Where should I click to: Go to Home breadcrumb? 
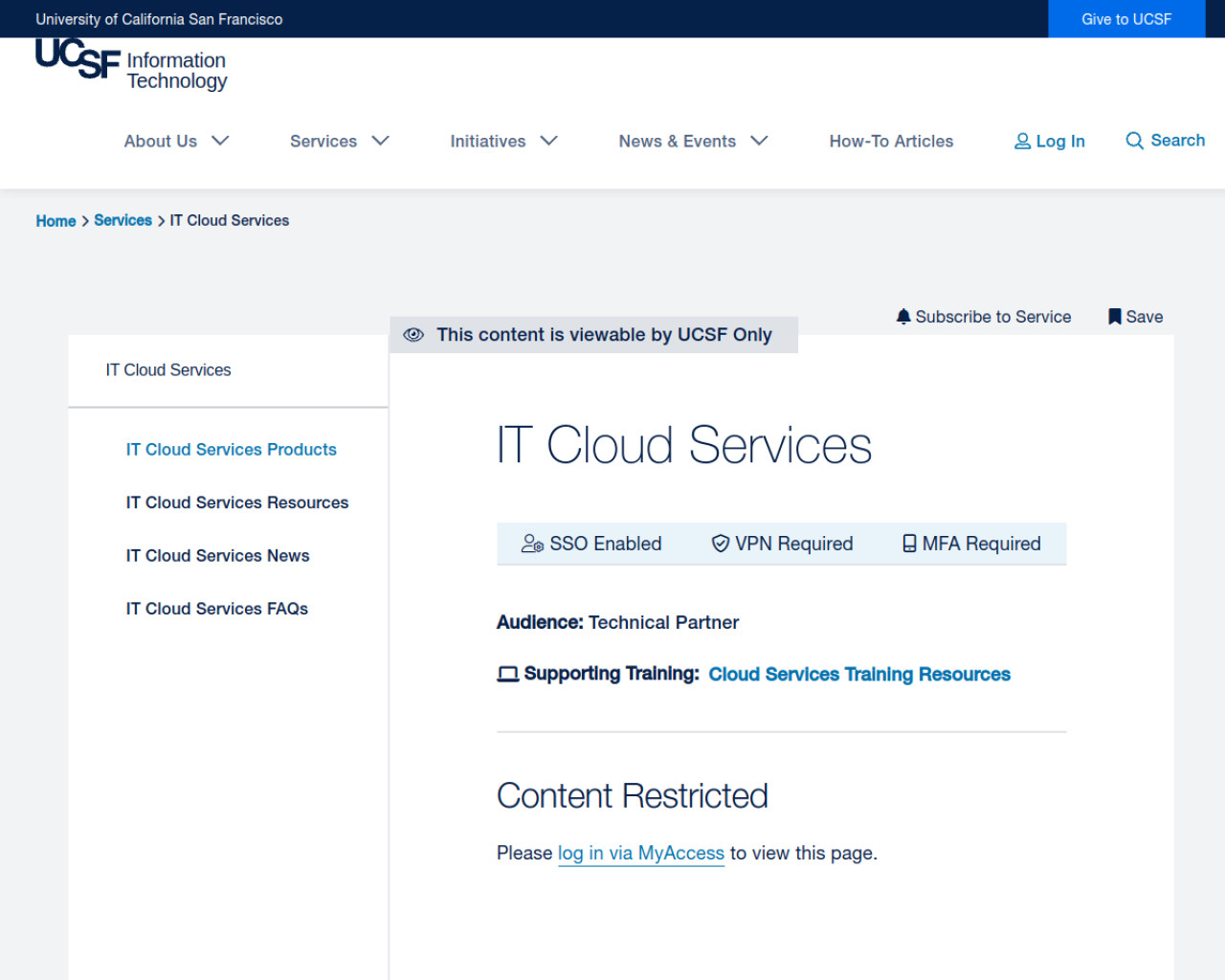click(x=56, y=221)
